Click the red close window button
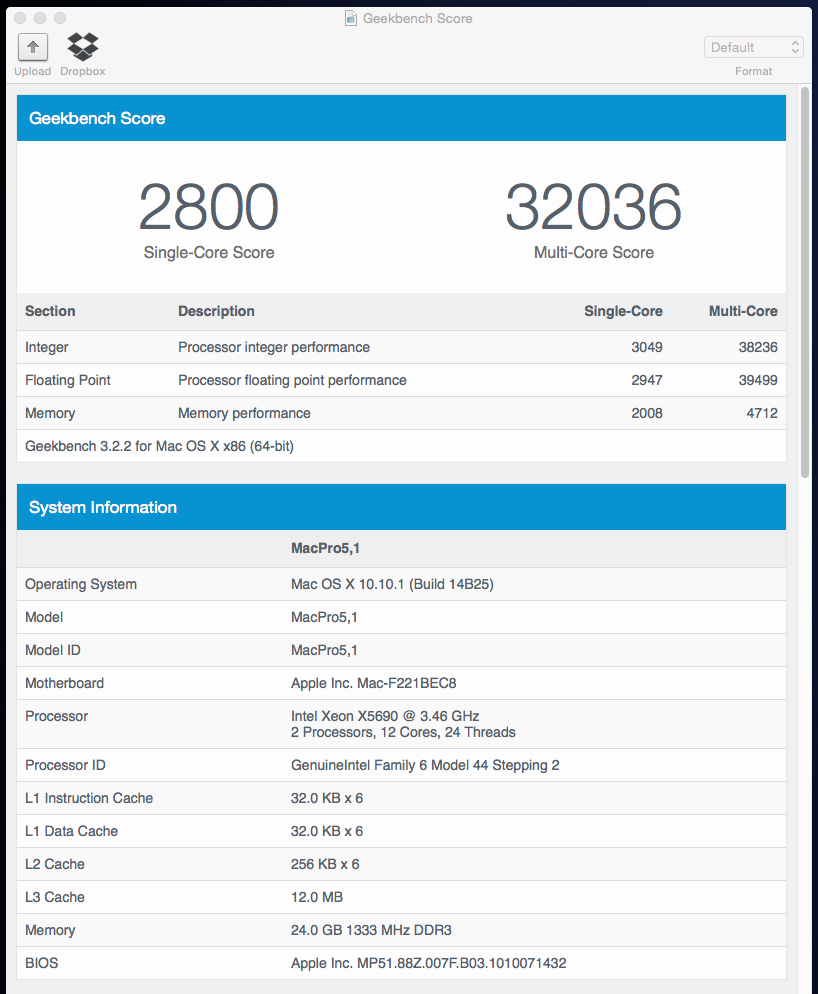Screen dimensions: 818x994 (20, 18)
